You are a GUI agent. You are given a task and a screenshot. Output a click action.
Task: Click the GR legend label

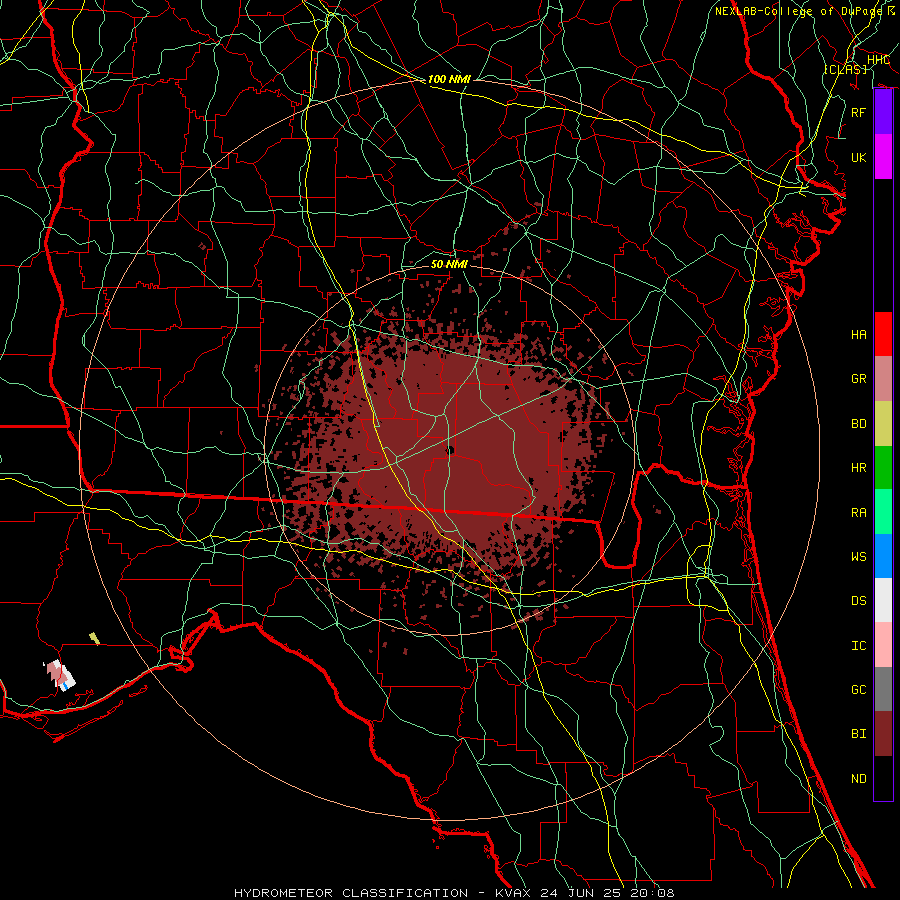(859, 379)
